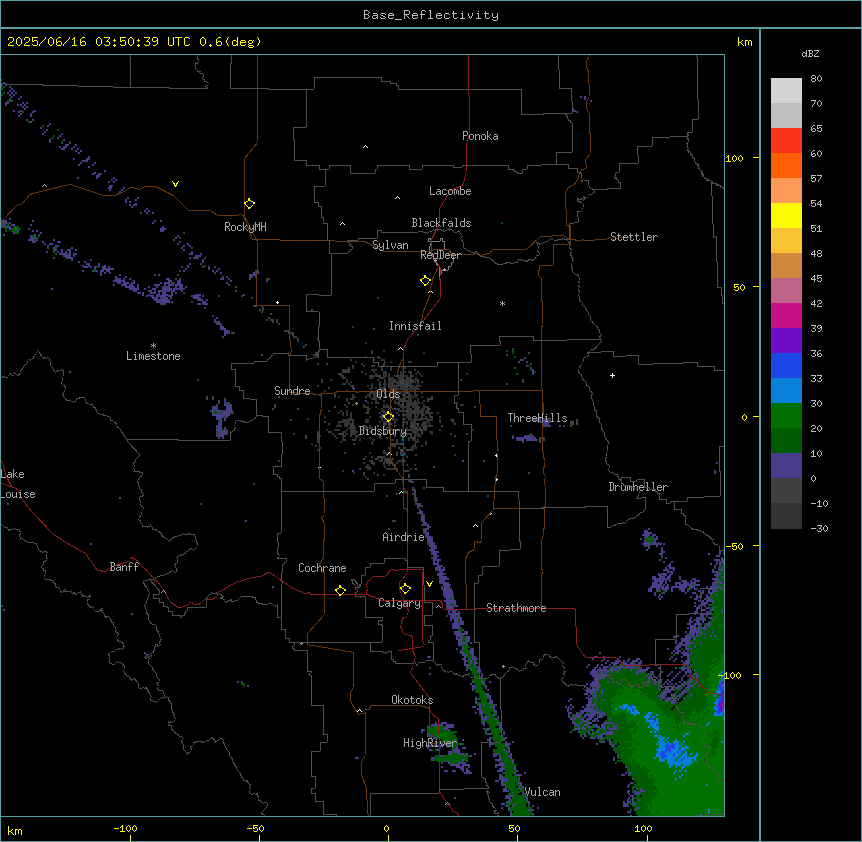Click the yellow diamond marker above Calgary label
Screen dimensions: 862x842
point(405,589)
